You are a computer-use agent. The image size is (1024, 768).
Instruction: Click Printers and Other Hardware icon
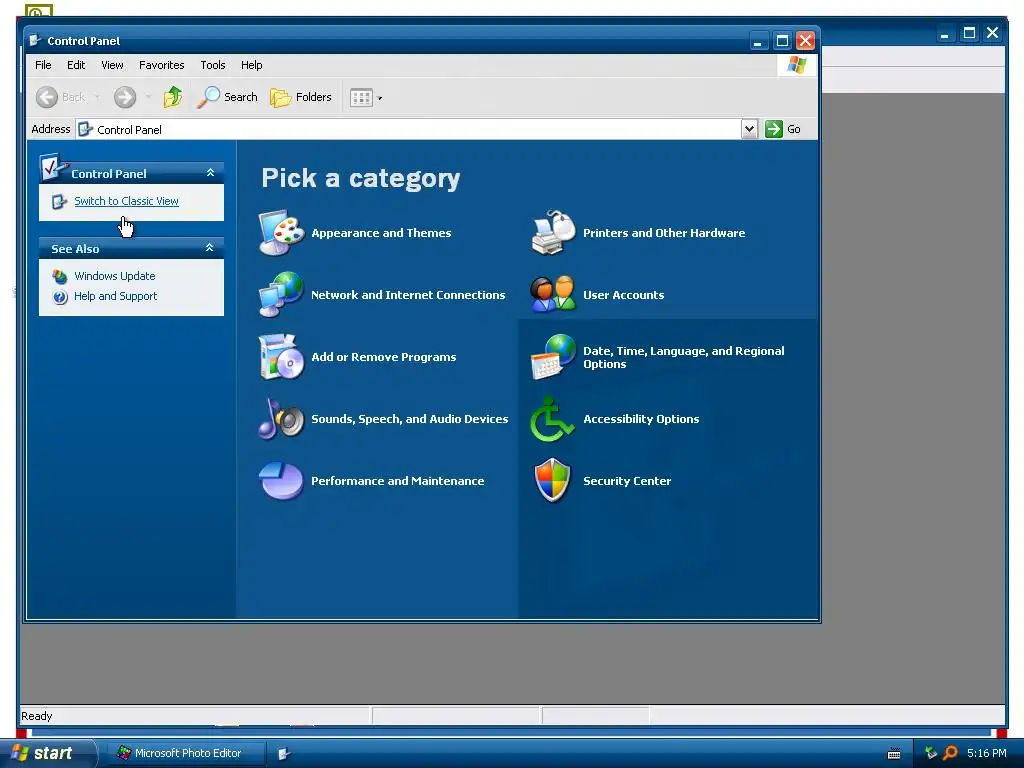click(553, 232)
